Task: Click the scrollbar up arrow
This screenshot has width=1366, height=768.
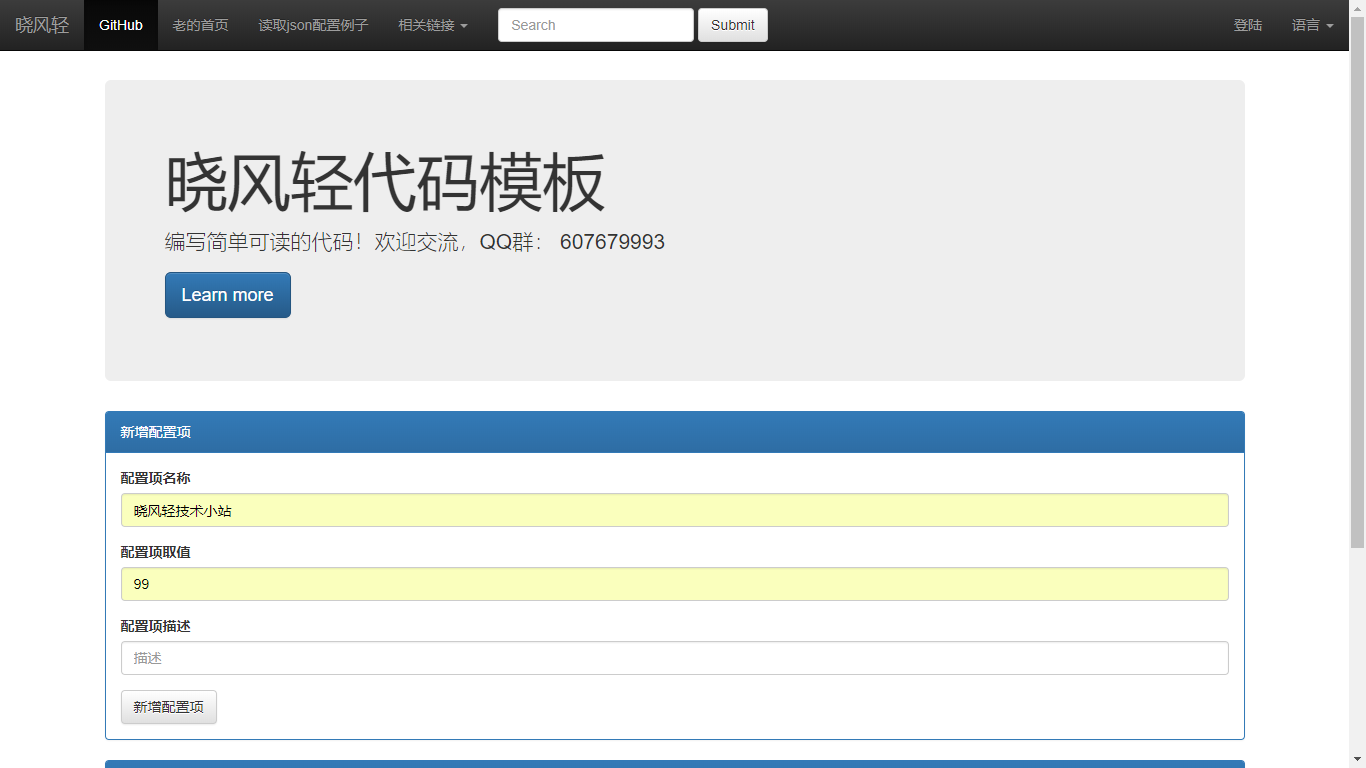Action: [x=1357, y=8]
